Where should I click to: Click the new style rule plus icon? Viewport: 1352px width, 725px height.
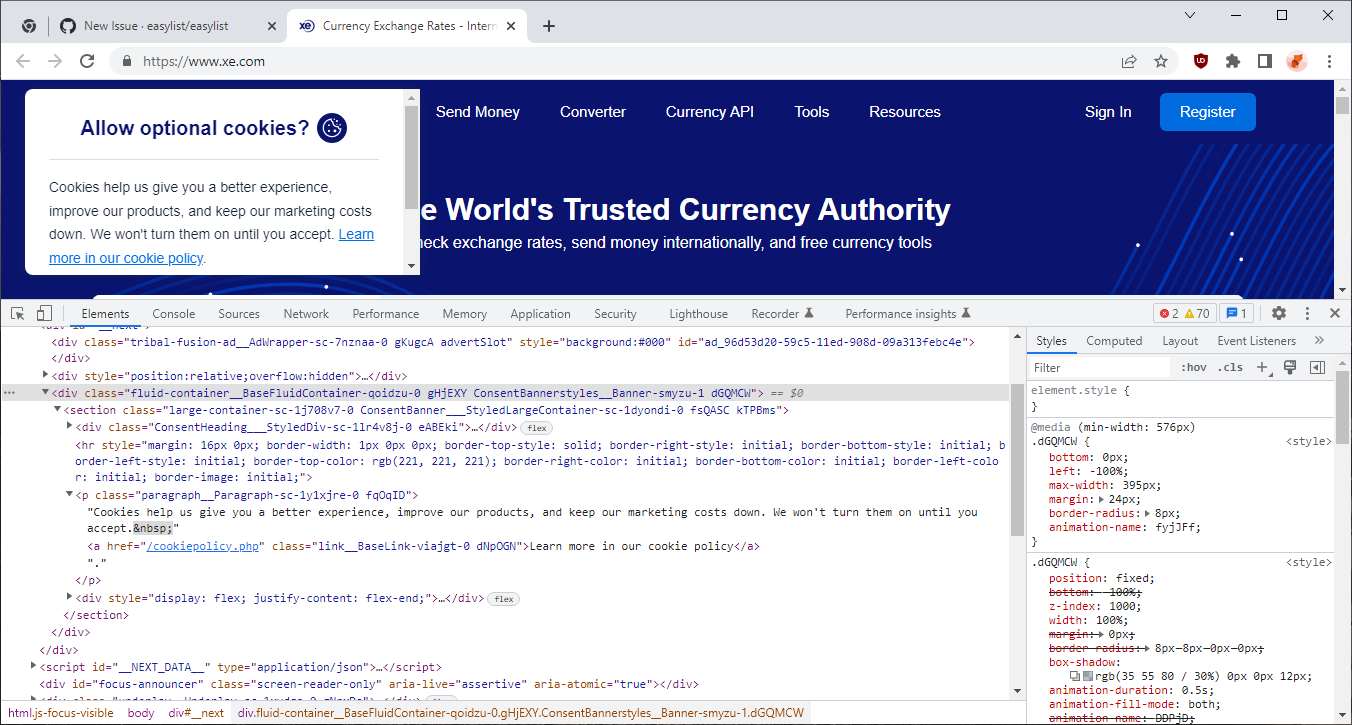tap(1262, 367)
